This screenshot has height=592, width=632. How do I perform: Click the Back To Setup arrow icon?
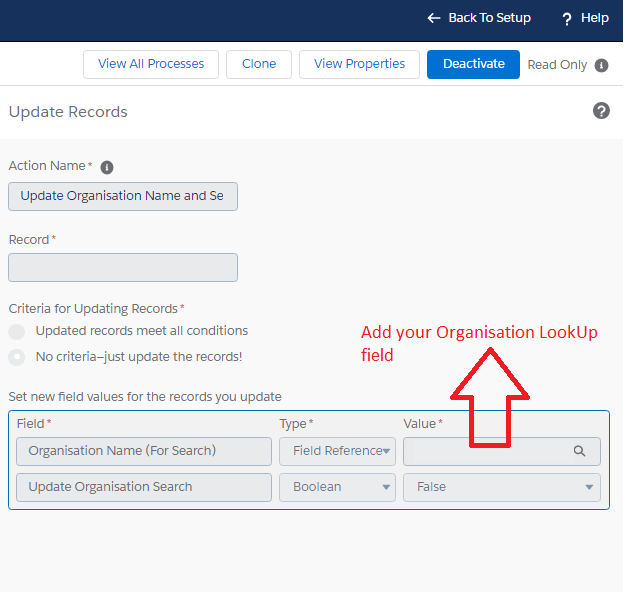pyautogui.click(x=433, y=18)
